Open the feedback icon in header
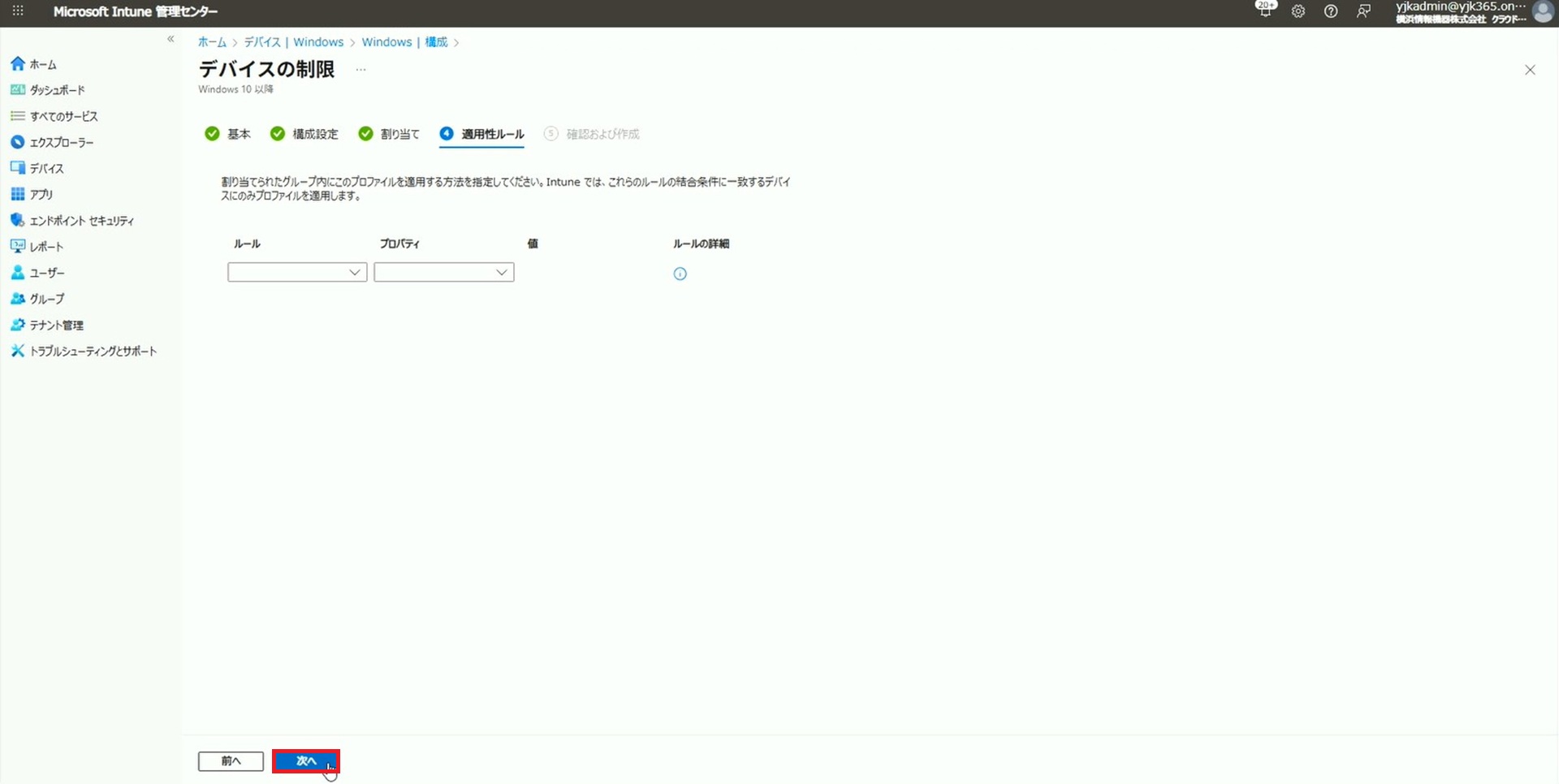The image size is (1559, 784). tap(1363, 11)
